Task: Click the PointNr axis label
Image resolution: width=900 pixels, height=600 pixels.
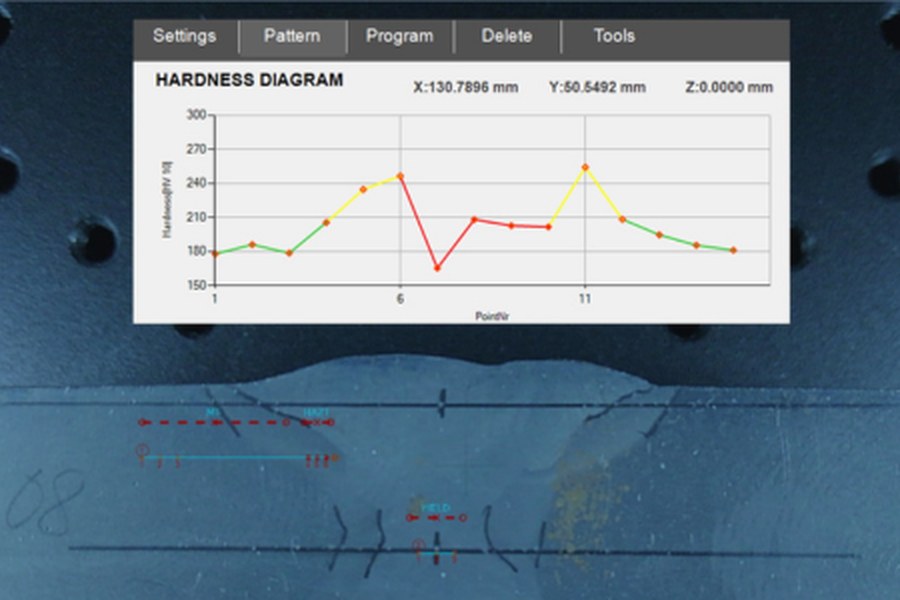Action: pos(492,316)
